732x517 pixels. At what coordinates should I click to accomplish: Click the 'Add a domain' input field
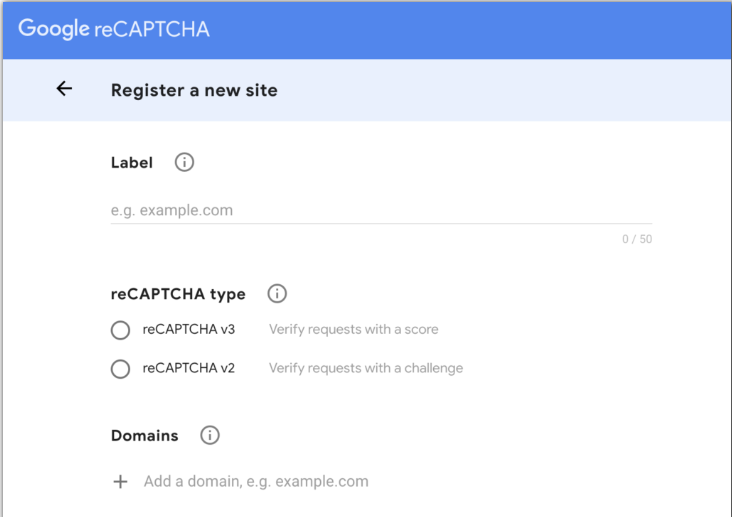click(256, 481)
